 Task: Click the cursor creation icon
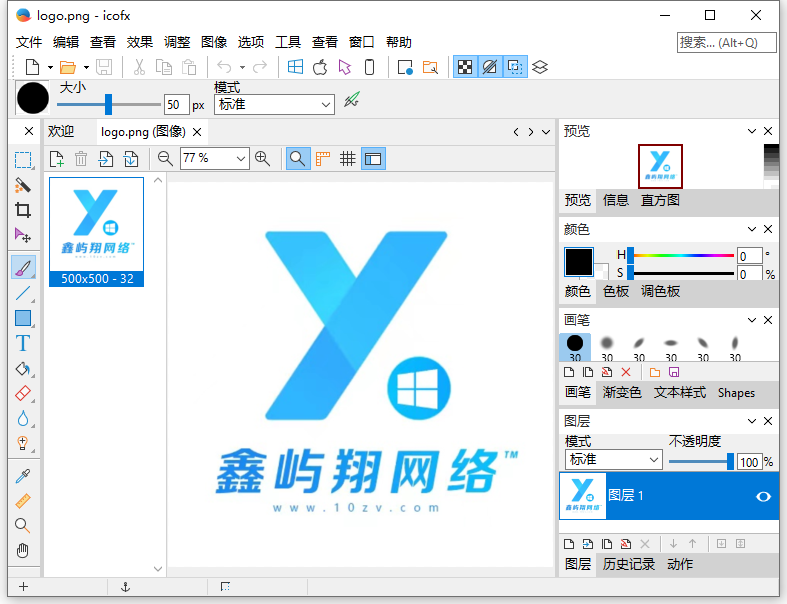click(345, 67)
